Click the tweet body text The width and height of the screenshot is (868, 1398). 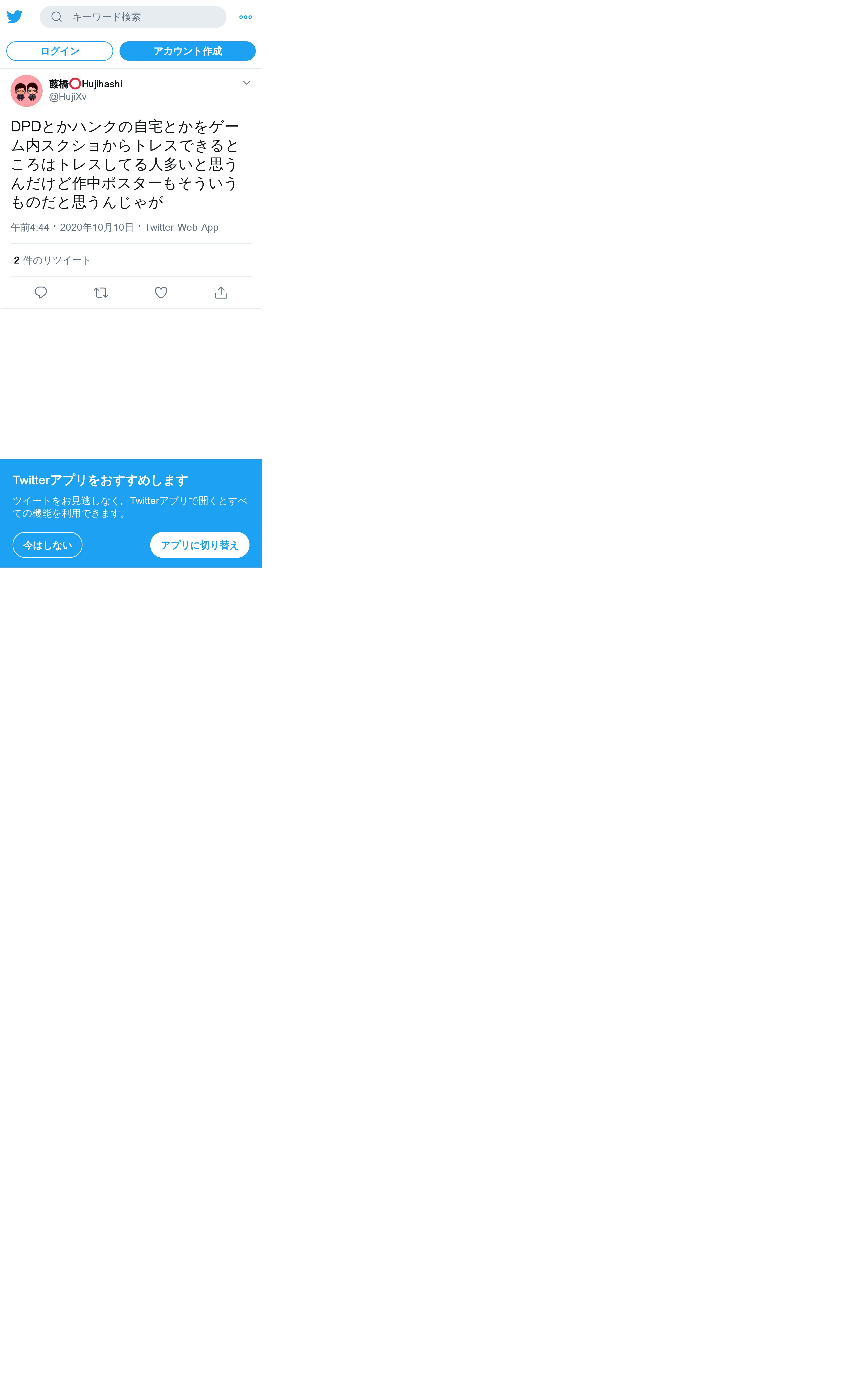tap(125, 164)
